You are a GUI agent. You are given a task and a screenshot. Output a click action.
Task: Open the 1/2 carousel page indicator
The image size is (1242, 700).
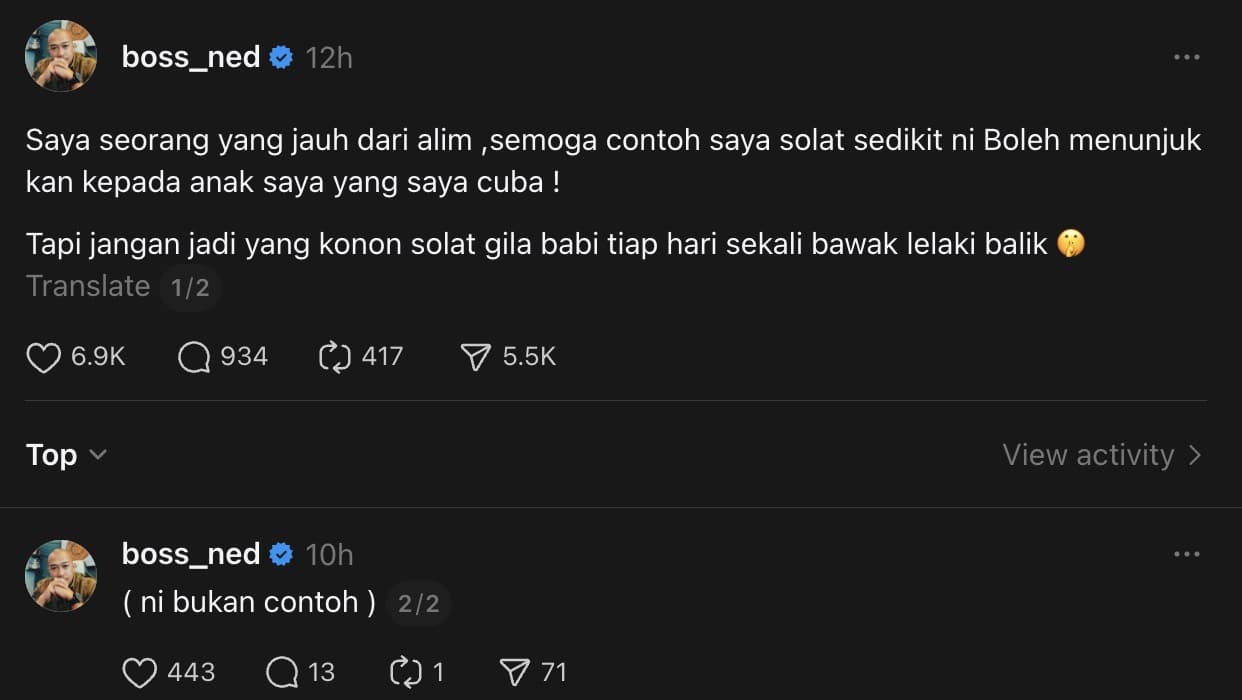[x=190, y=287]
